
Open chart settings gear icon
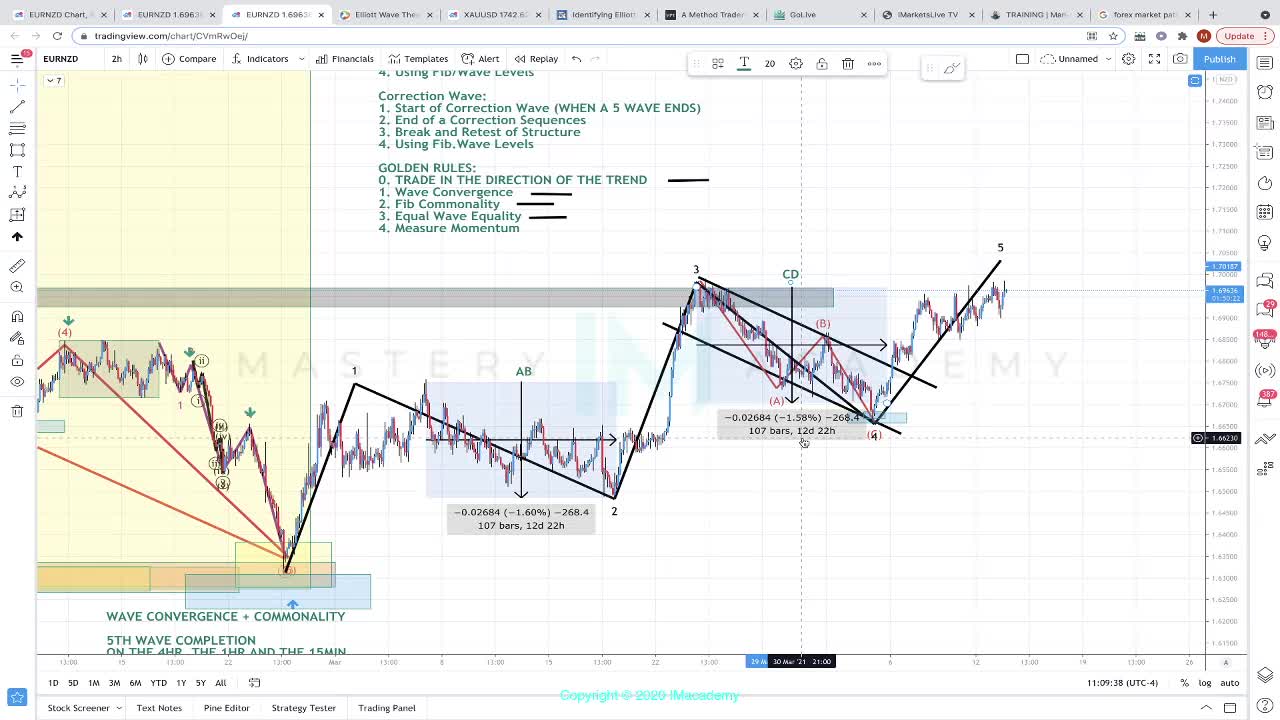1128,59
